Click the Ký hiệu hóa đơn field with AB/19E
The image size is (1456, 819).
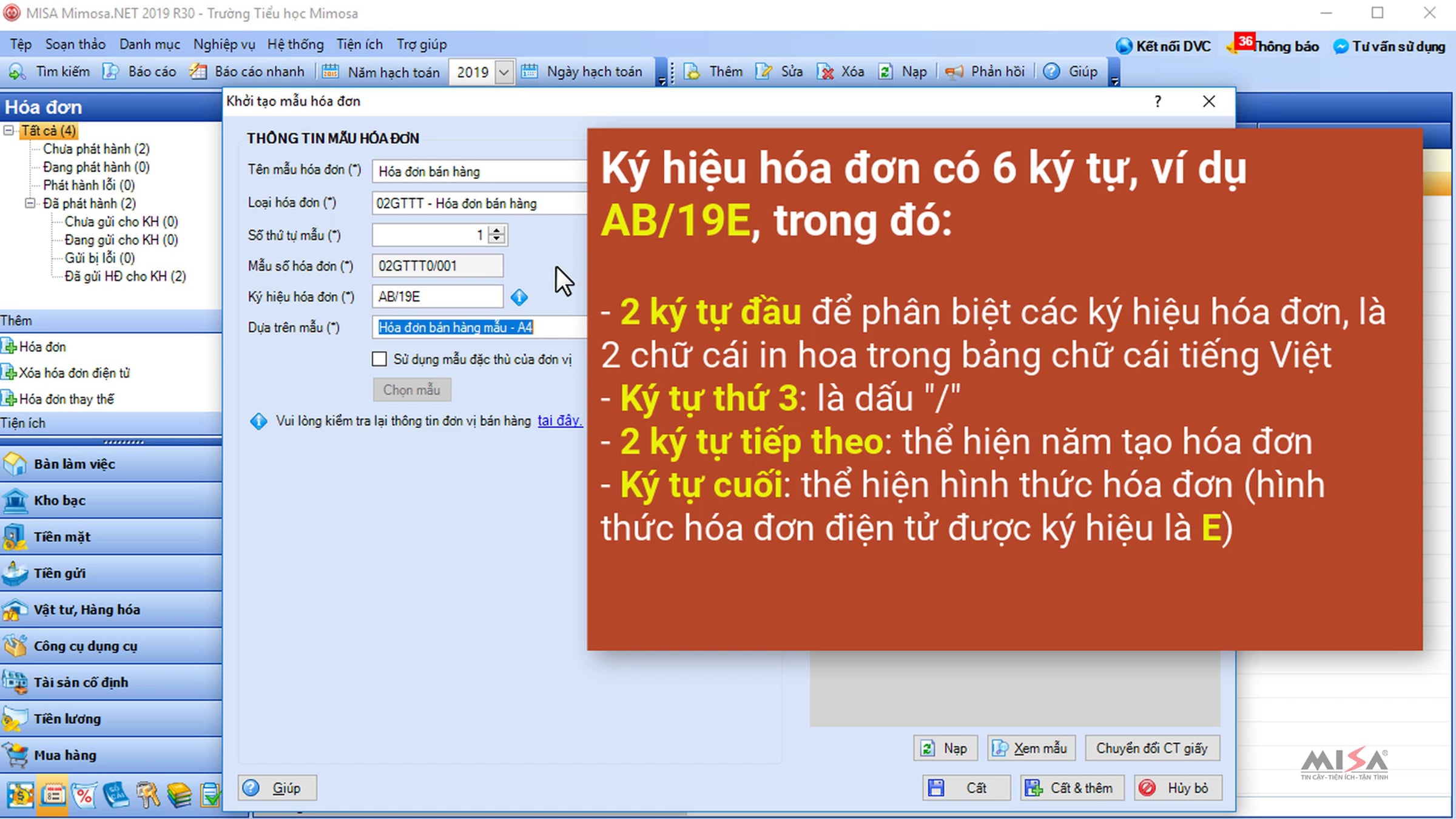pos(437,297)
